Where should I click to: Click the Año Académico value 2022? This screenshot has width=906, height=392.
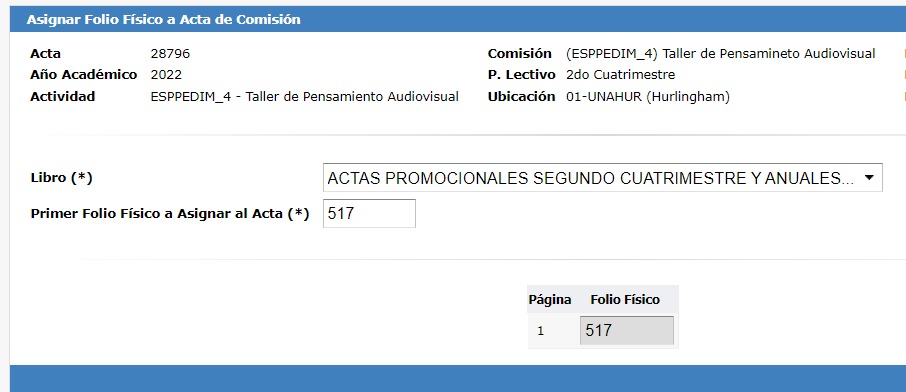pyautogui.click(x=166, y=75)
